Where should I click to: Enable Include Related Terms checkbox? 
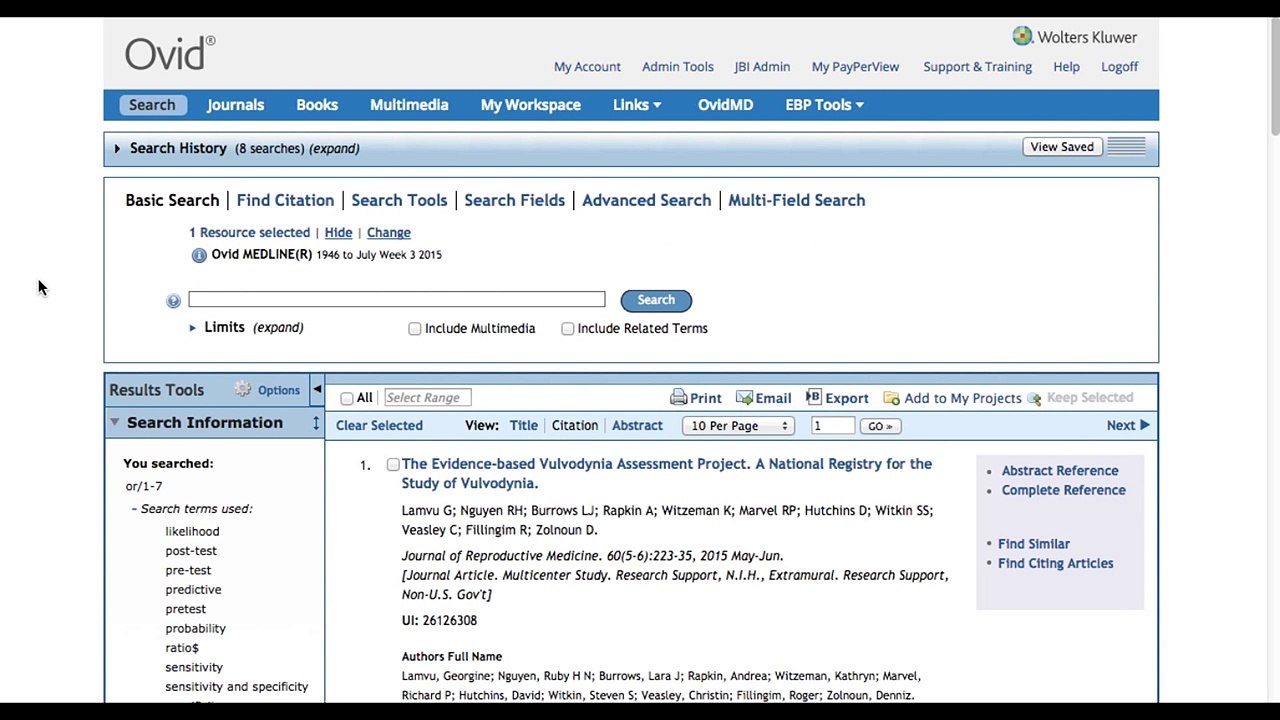tap(568, 329)
